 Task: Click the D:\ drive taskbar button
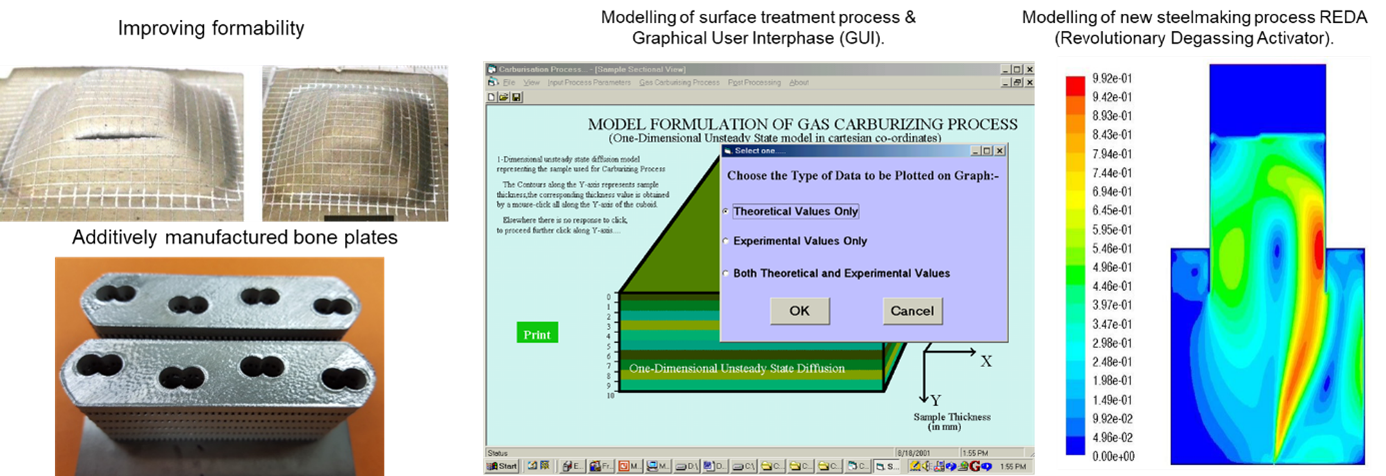pos(686,467)
